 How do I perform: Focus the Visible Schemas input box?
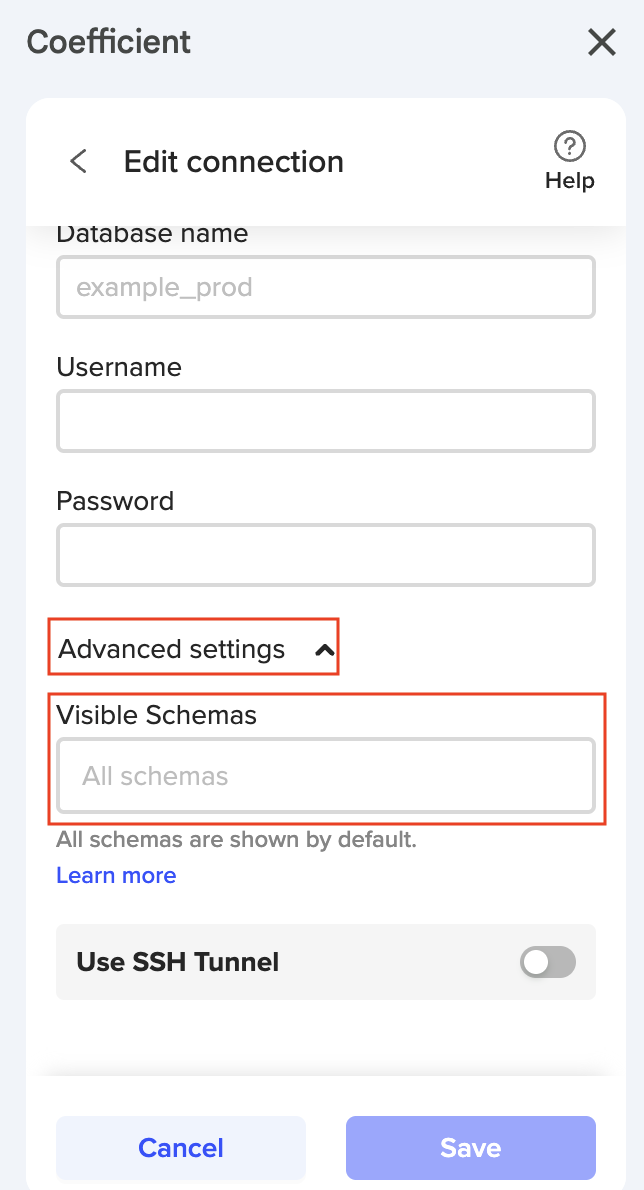click(326, 776)
